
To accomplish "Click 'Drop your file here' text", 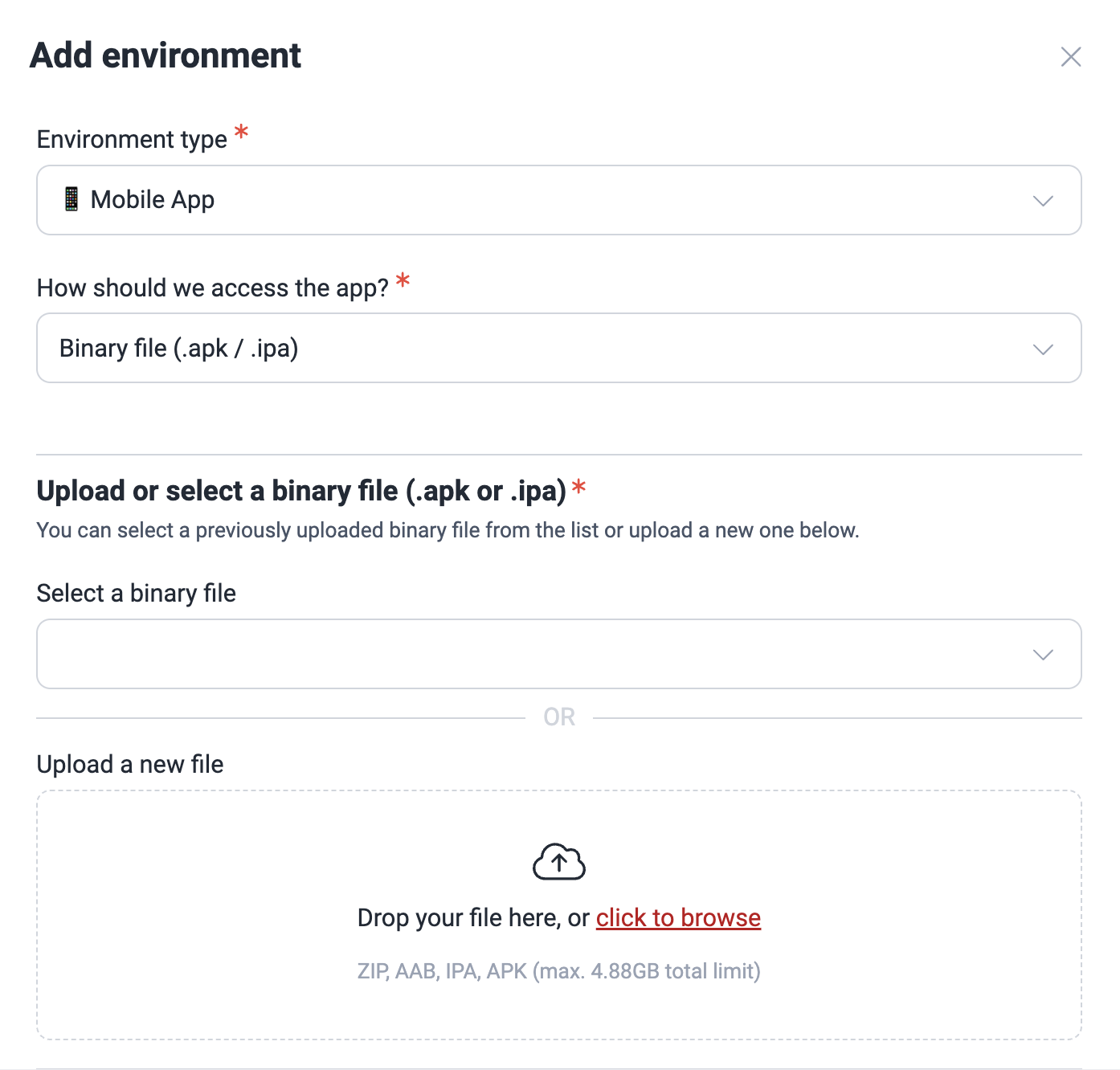I will [458, 917].
